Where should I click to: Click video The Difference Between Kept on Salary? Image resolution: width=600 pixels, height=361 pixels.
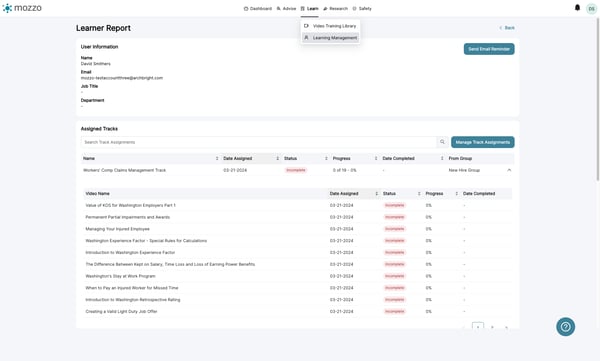pyautogui.click(x=170, y=265)
